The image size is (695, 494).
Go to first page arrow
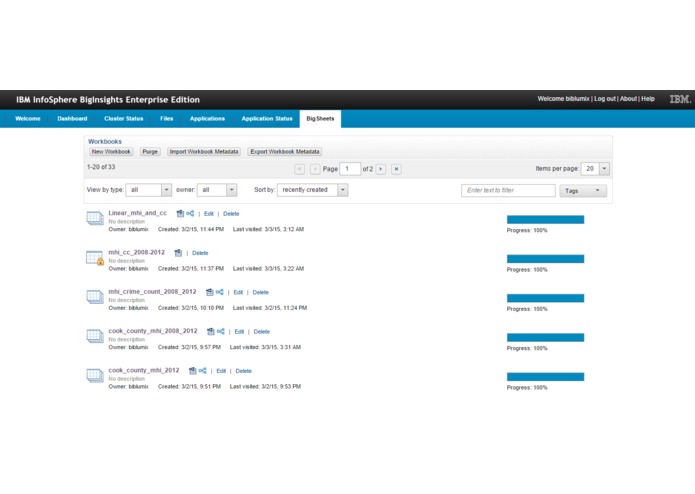click(x=300, y=169)
